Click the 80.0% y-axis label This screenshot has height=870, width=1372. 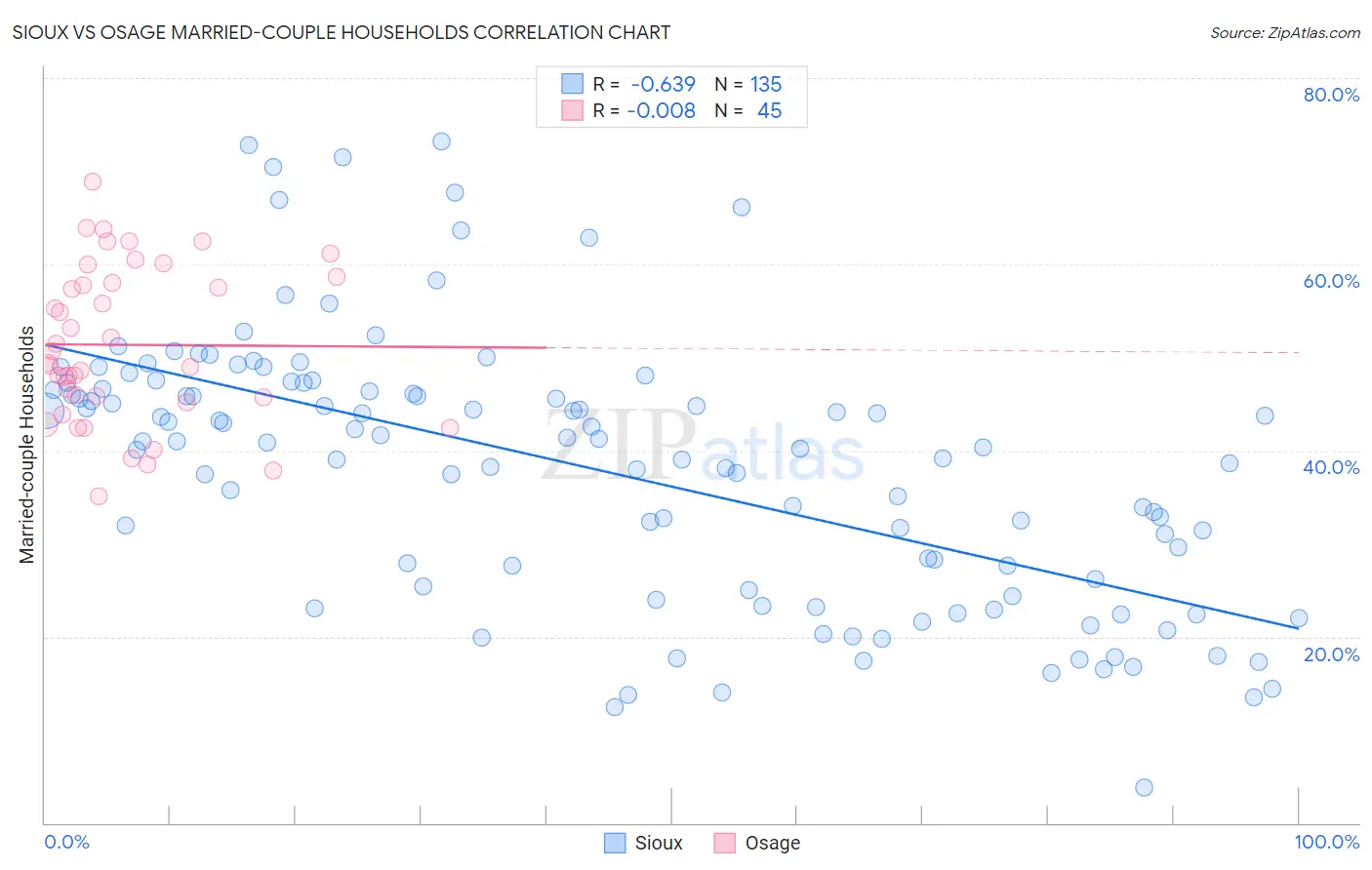point(1331,95)
